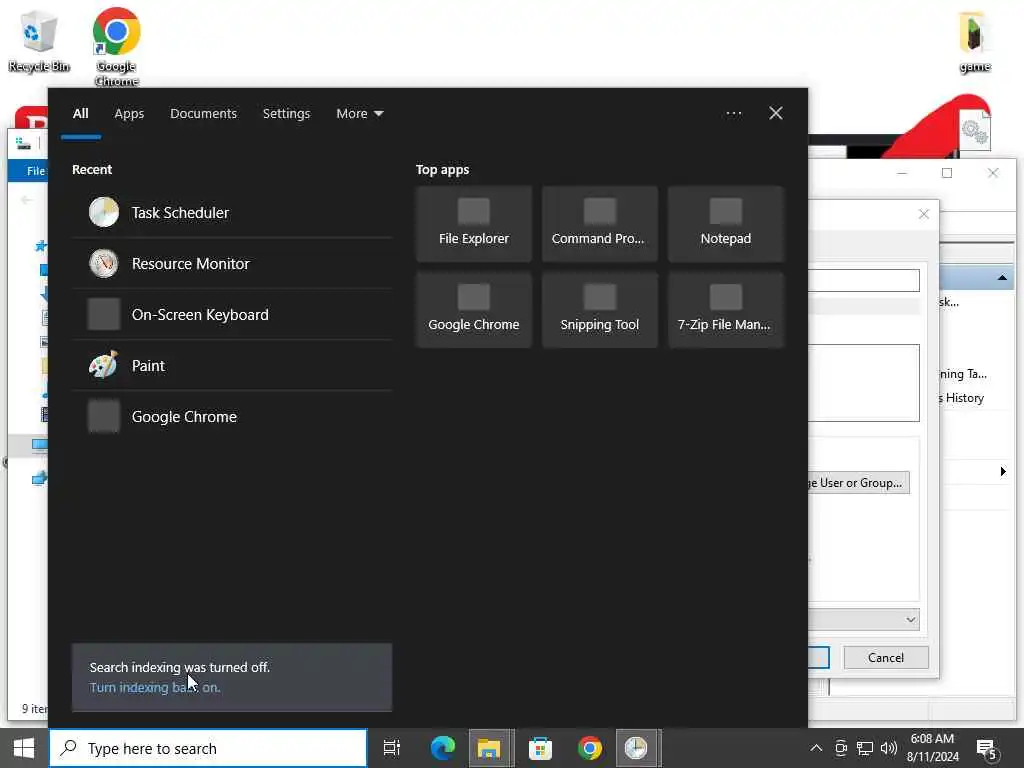This screenshot has width=1024, height=768.
Task: Open the network status tray icon
Action: [865, 748]
